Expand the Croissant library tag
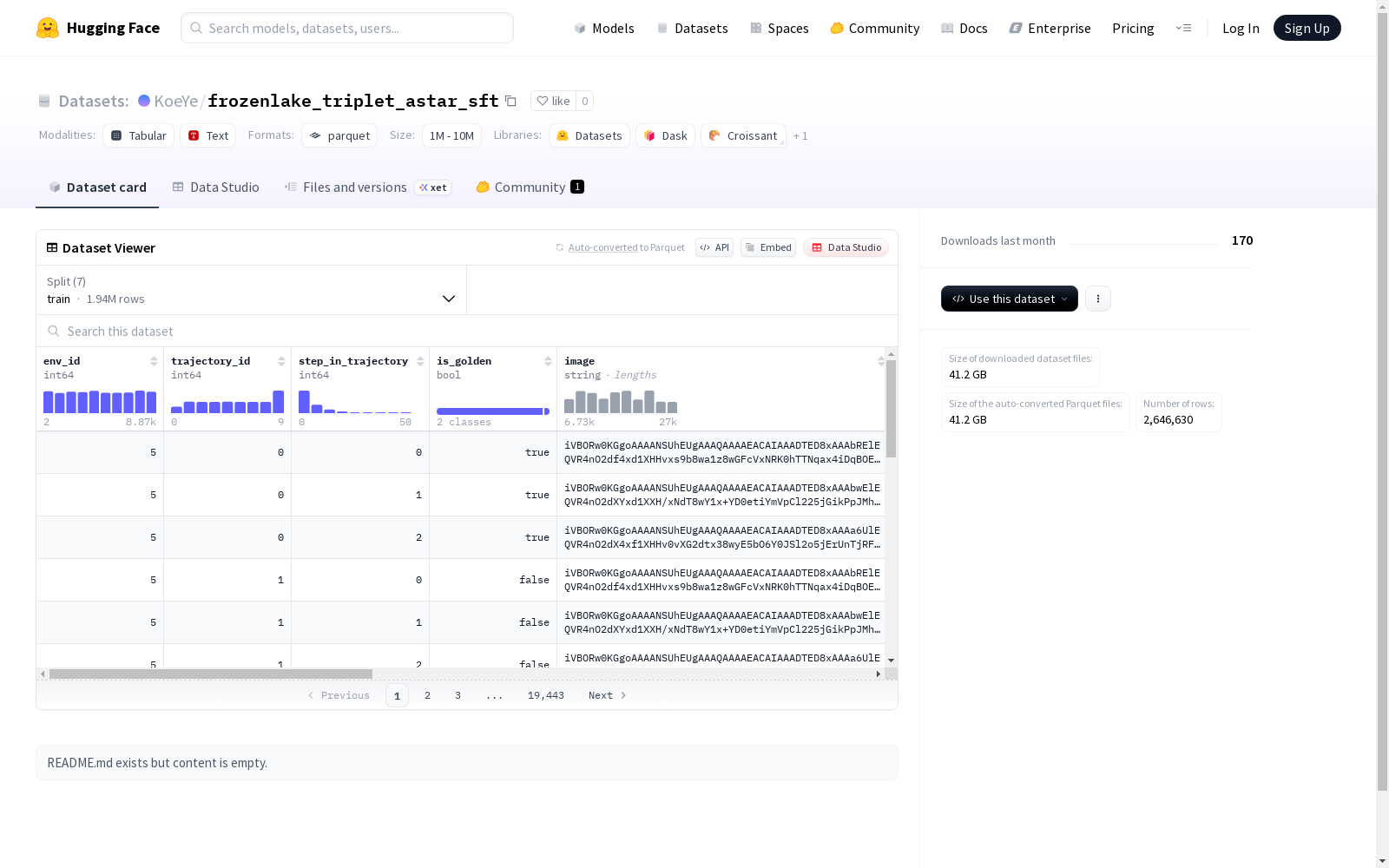This screenshot has width=1389, height=868. (x=743, y=135)
